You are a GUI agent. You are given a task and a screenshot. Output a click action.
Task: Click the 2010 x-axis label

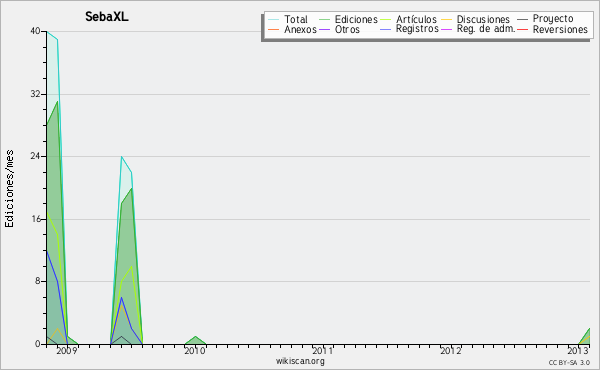pos(195,350)
